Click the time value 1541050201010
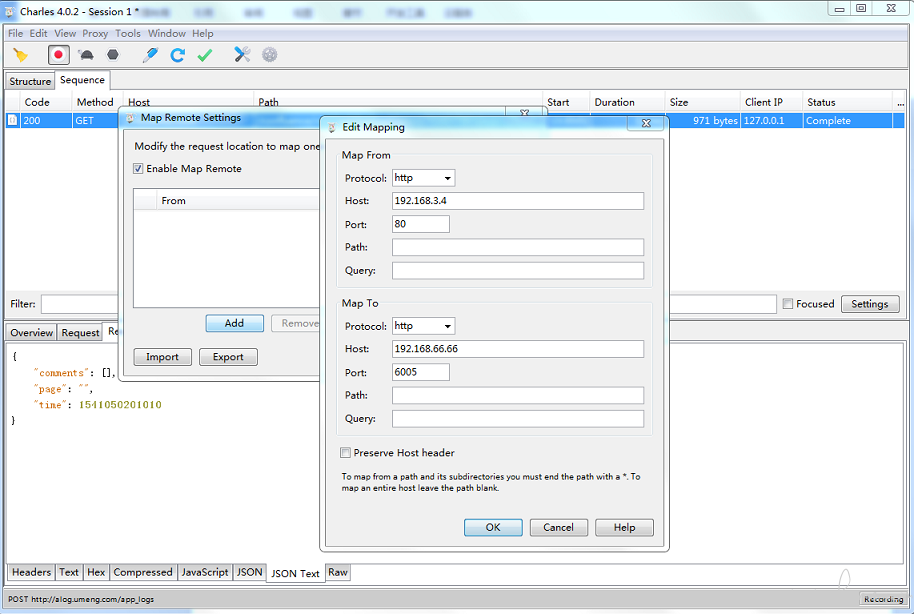 [120, 405]
